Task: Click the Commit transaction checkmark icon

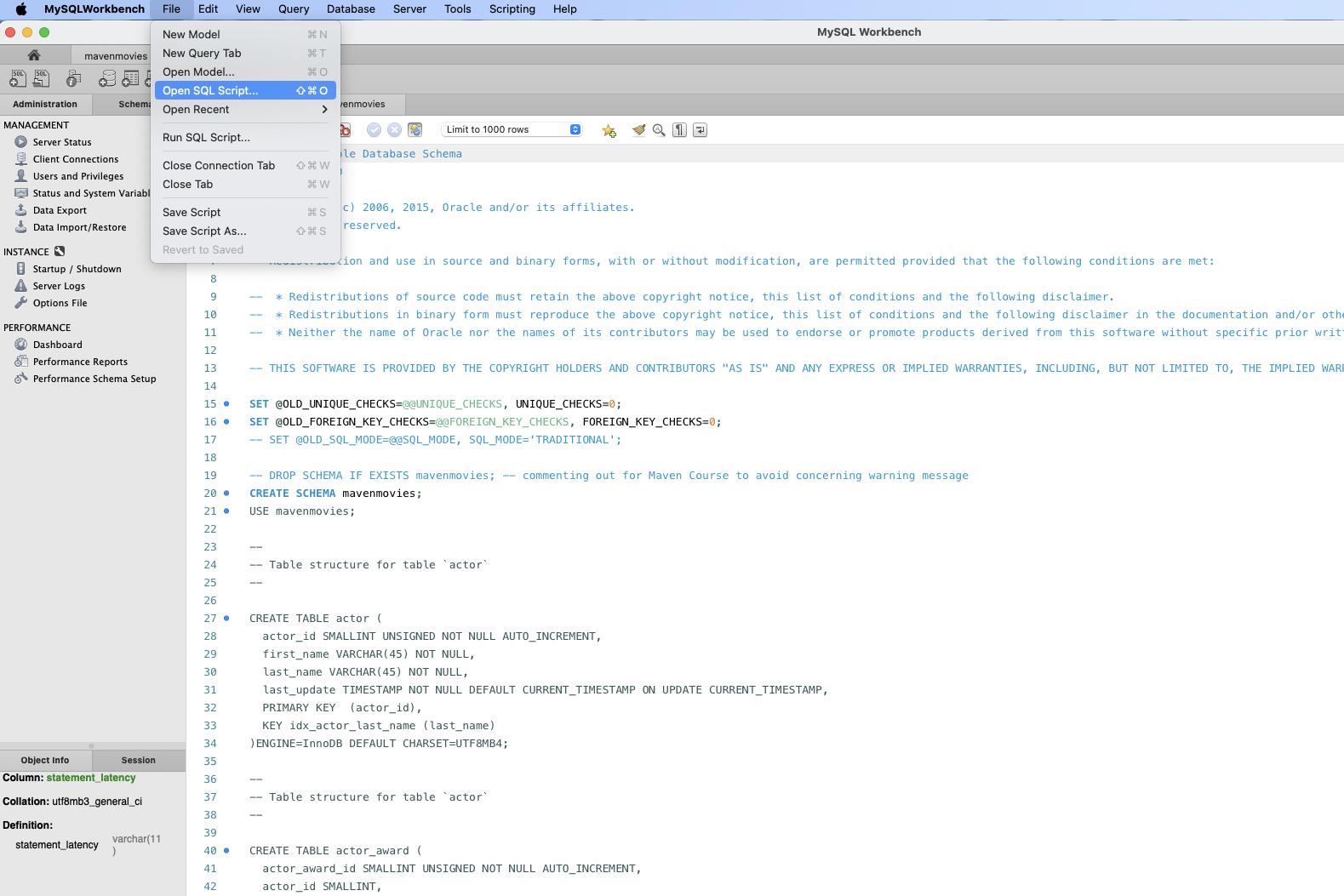Action: click(374, 129)
